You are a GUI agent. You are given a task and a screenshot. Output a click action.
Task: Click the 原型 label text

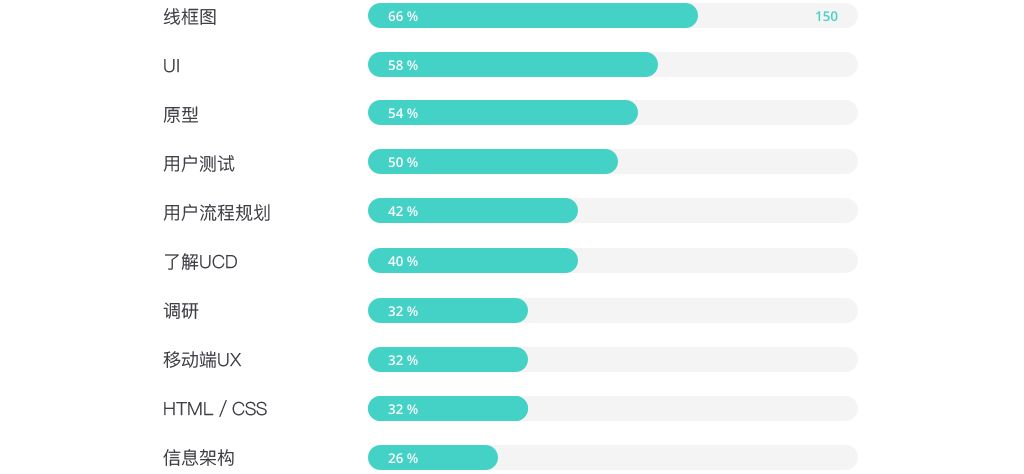(x=181, y=115)
